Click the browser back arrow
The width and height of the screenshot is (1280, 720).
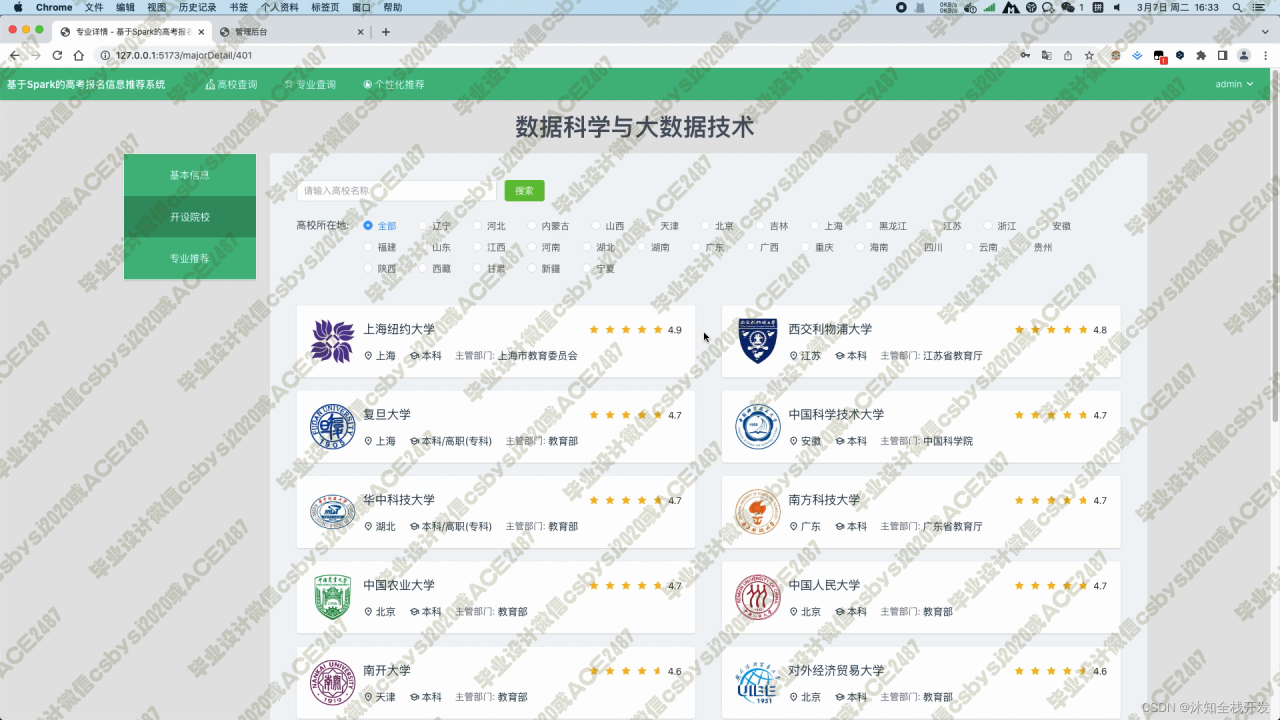[14, 56]
